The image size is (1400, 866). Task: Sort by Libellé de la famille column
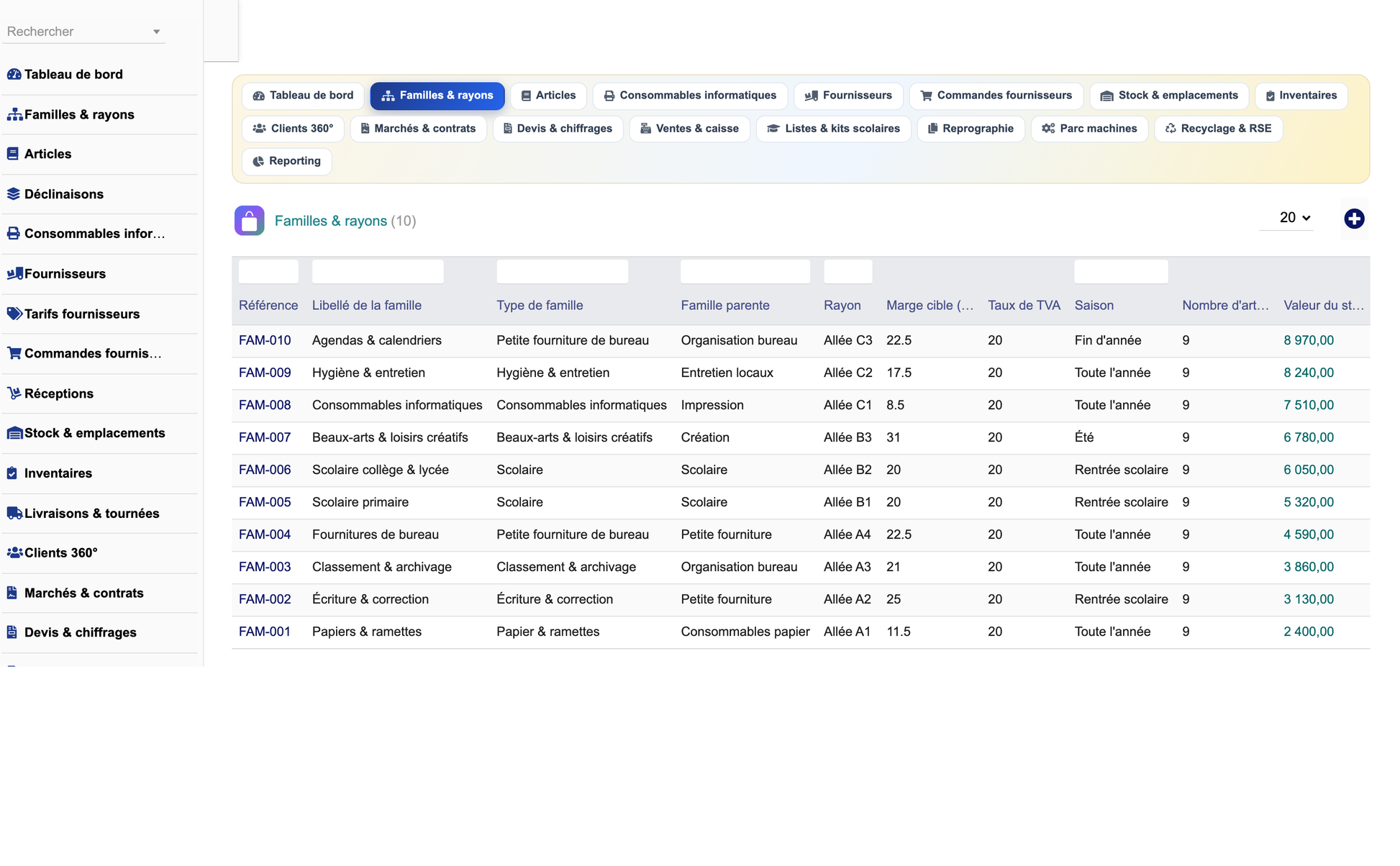367,305
